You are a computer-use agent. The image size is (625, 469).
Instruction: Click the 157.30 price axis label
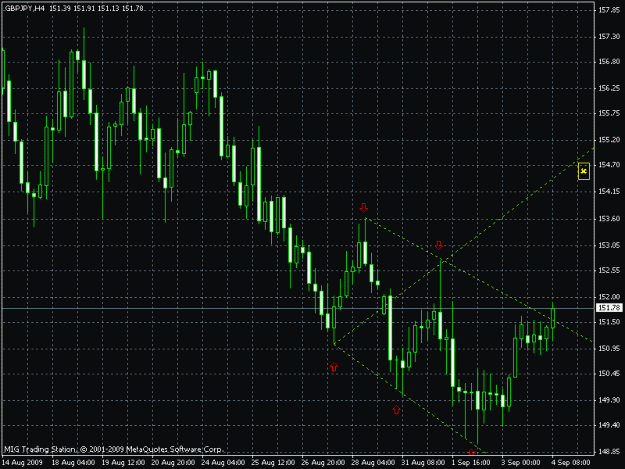tap(609, 37)
